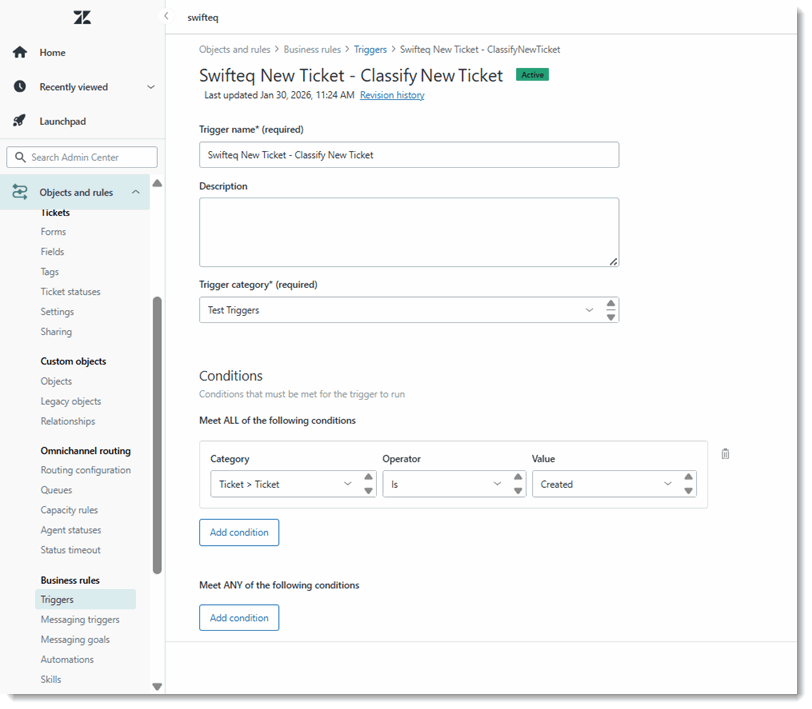Open Queues in the sidebar
This screenshot has width=812, height=709.
pos(56,490)
